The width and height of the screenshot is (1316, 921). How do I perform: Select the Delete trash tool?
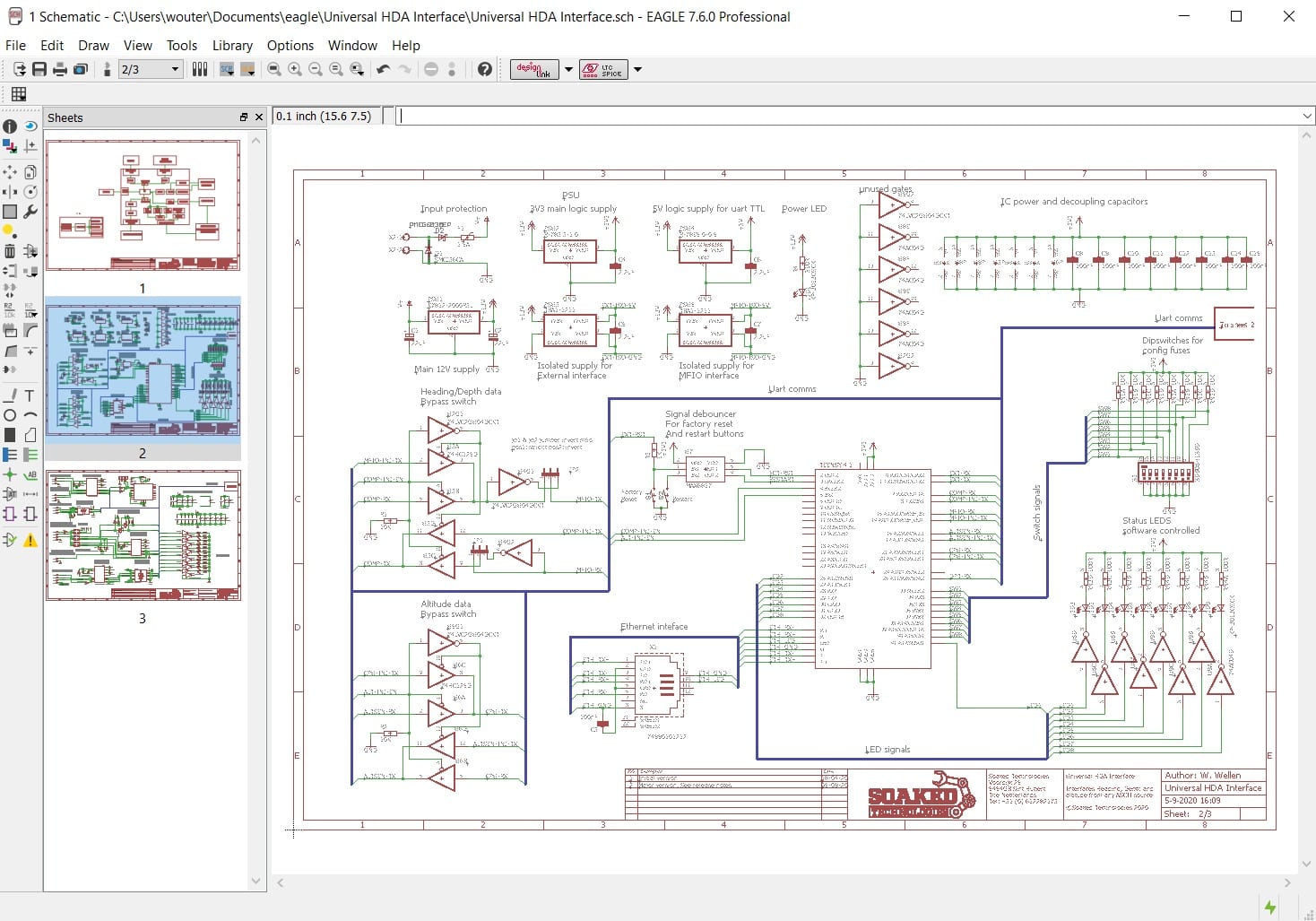(10, 251)
